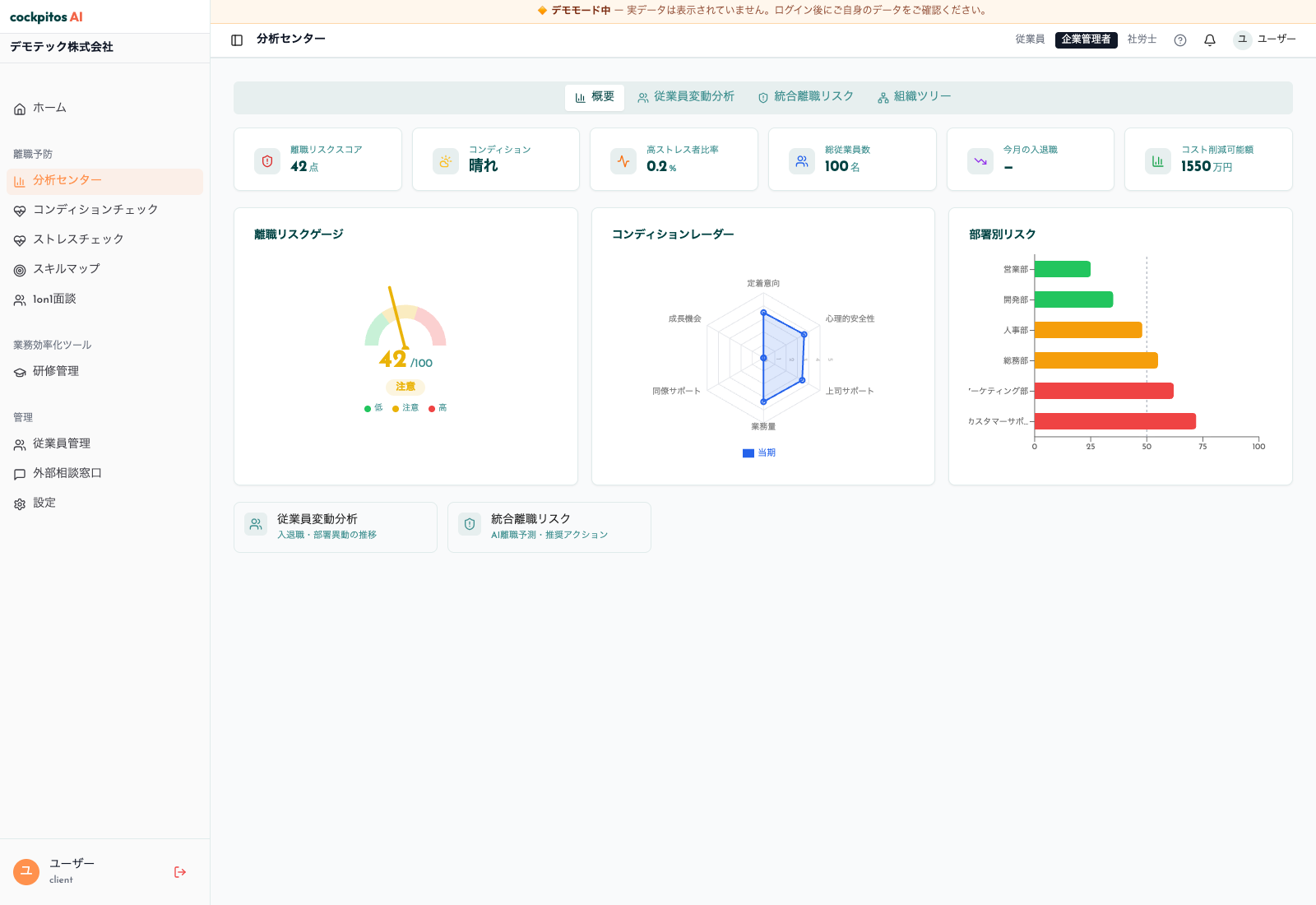The height and width of the screenshot is (905, 1316).
Task: Click the user avatar in top header
Action: [1243, 39]
